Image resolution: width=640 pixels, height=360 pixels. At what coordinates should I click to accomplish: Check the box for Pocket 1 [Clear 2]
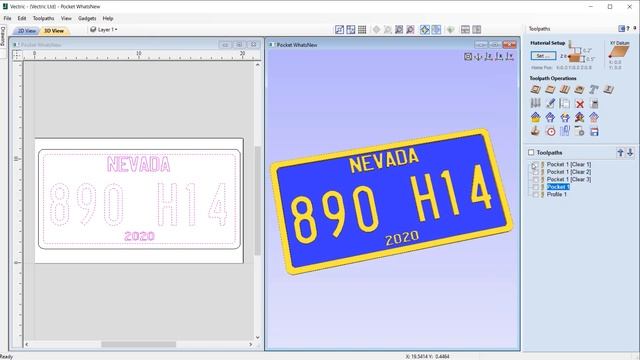coord(536,172)
